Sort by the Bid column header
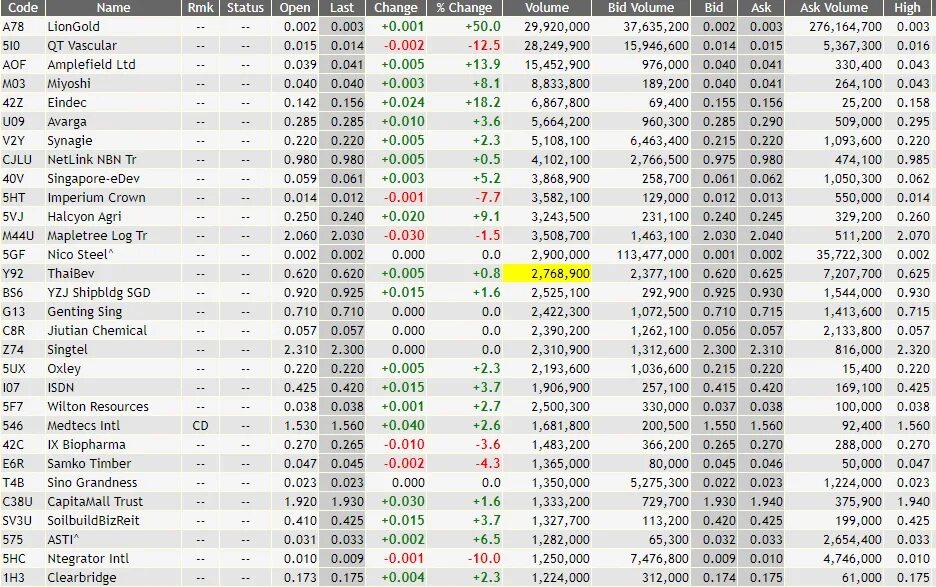 coord(714,8)
